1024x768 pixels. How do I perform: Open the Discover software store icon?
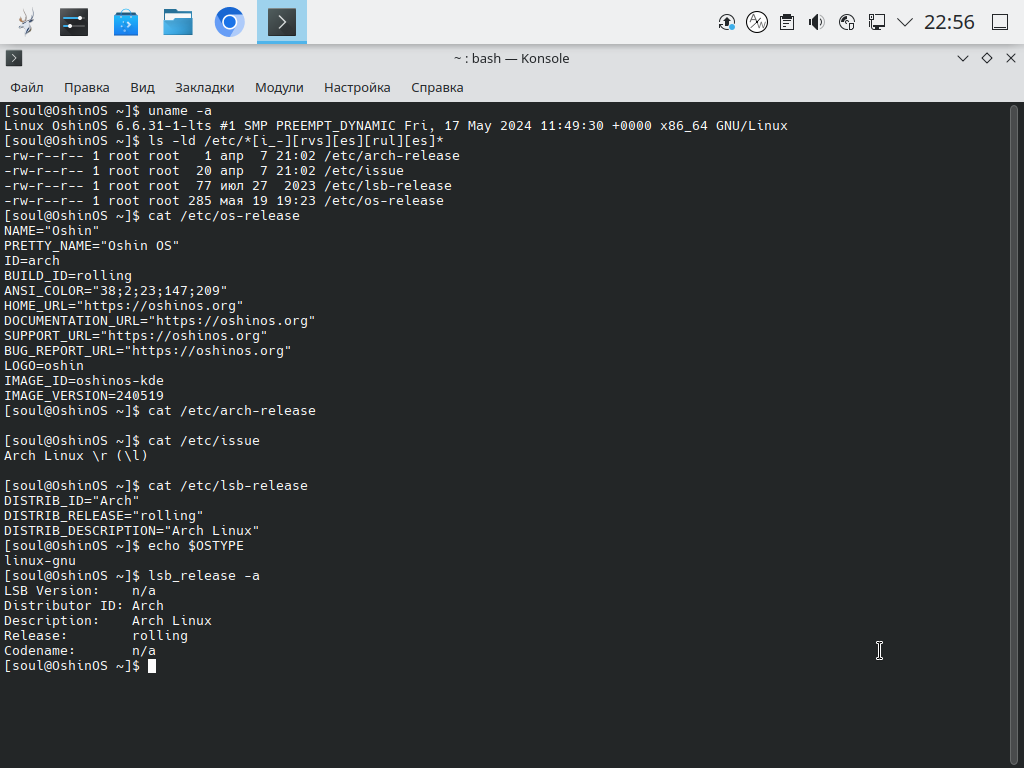tap(126, 22)
